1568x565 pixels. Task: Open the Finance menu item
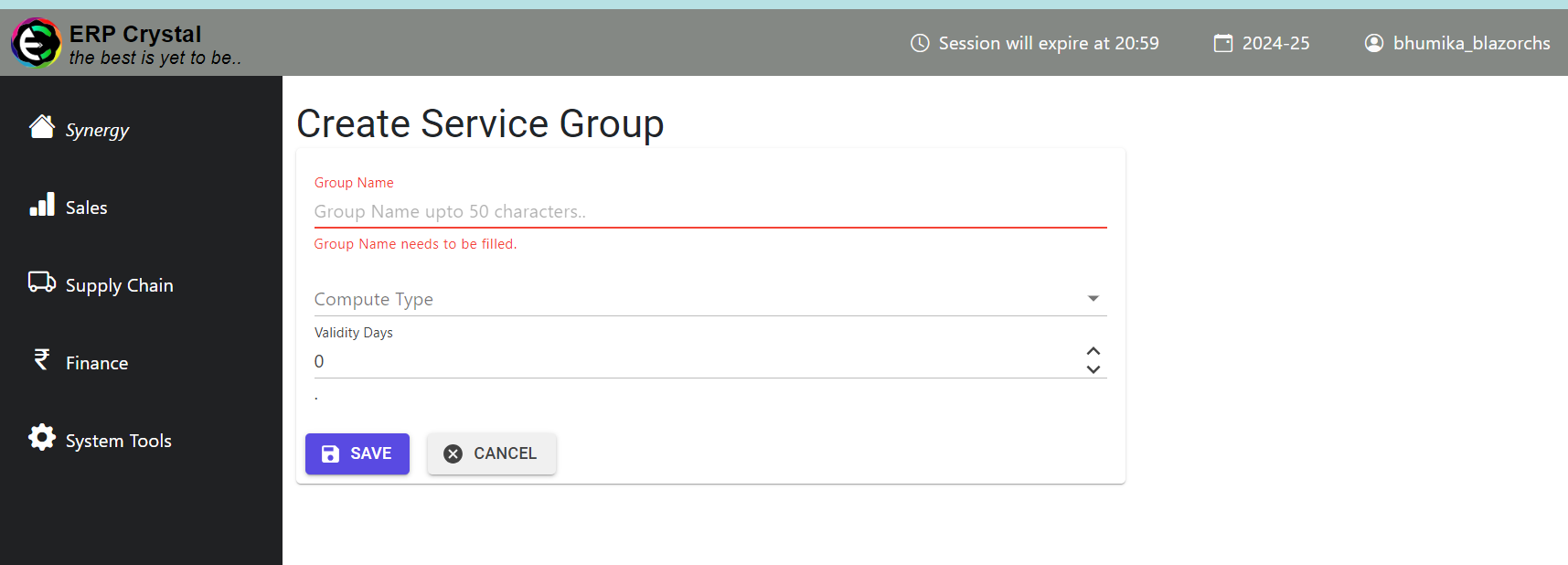click(x=97, y=363)
